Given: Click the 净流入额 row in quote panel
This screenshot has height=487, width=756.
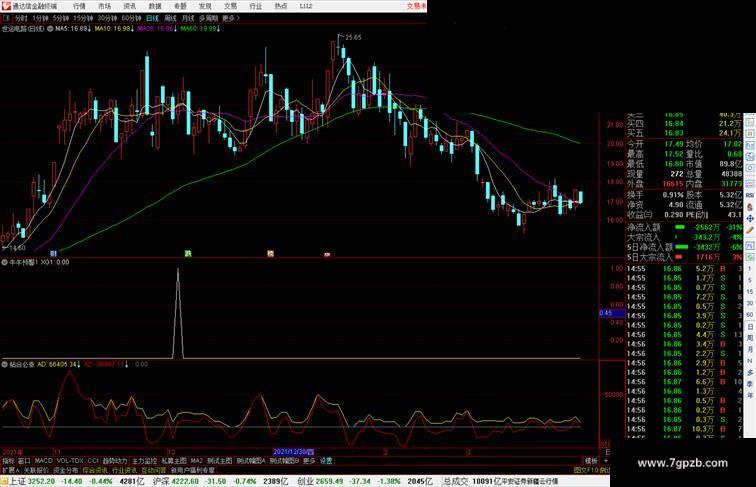Looking at the screenshot, I should (x=685, y=227).
